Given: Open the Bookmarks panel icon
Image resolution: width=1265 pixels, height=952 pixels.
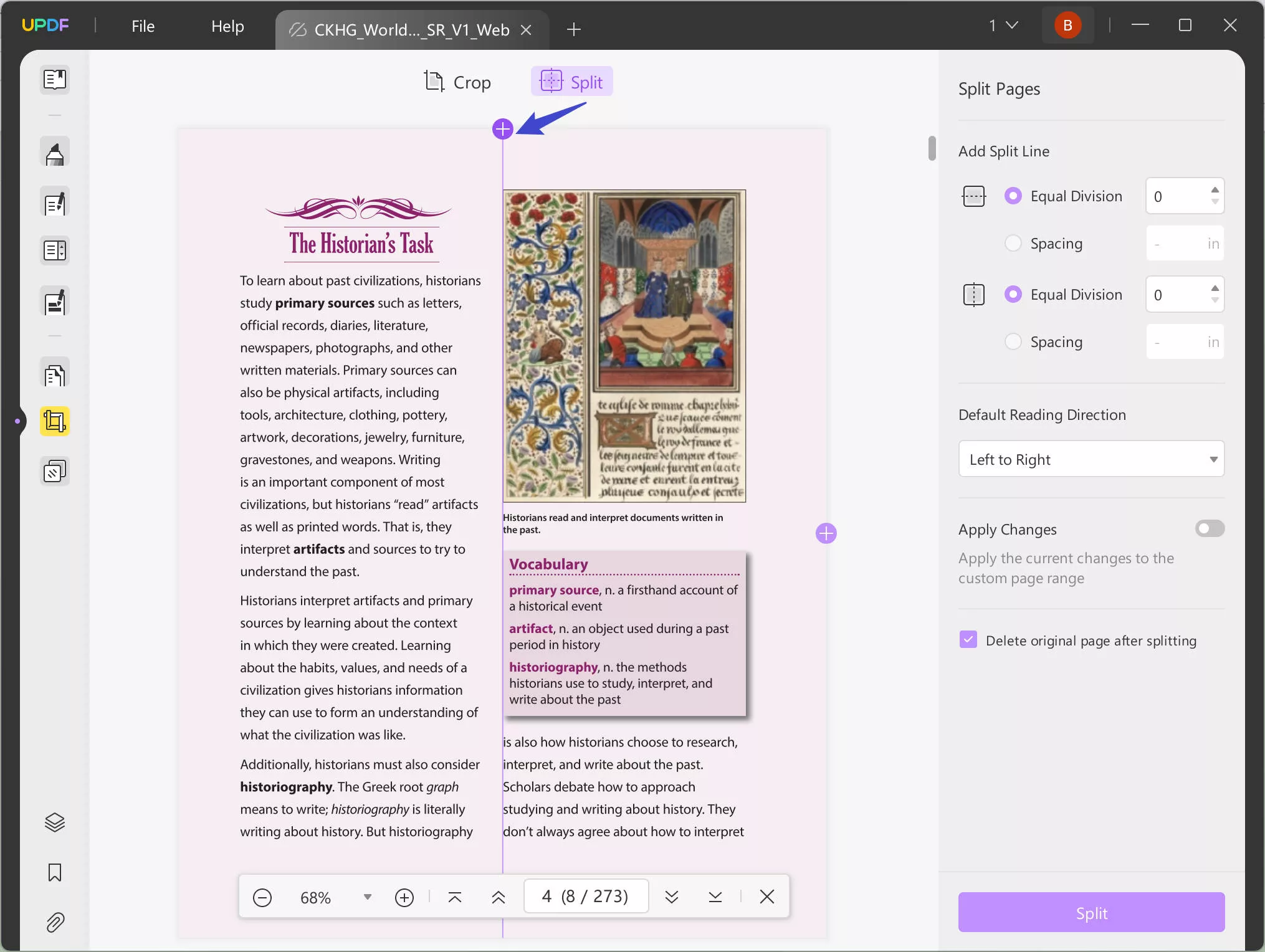Looking at the screenshot, I should click(55, 872).
